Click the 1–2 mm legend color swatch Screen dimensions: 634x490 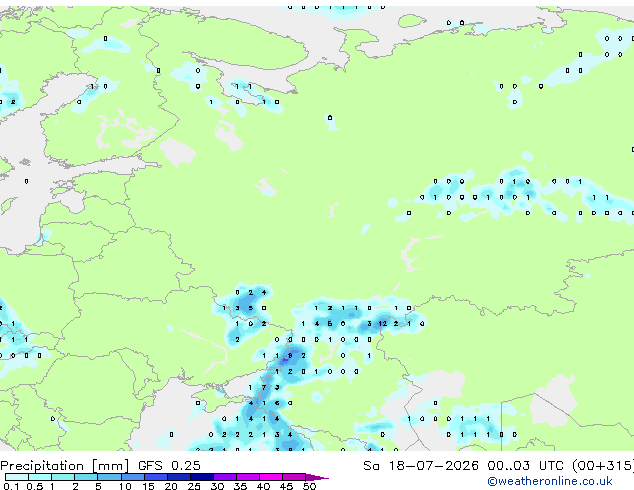(63, 477)
